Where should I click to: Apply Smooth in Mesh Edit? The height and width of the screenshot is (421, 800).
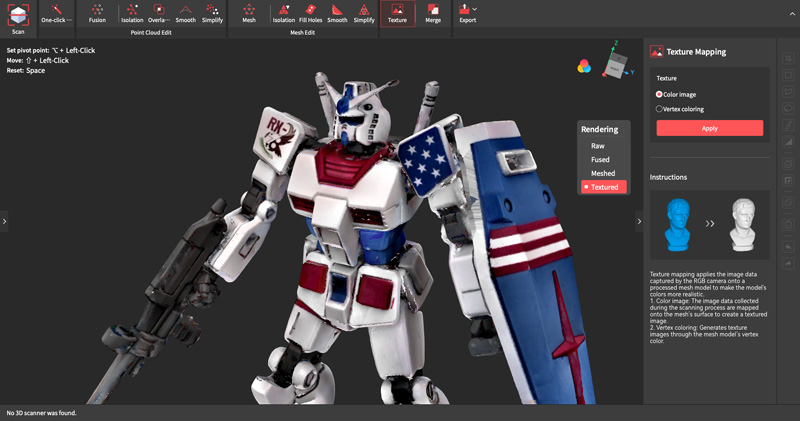337,14
